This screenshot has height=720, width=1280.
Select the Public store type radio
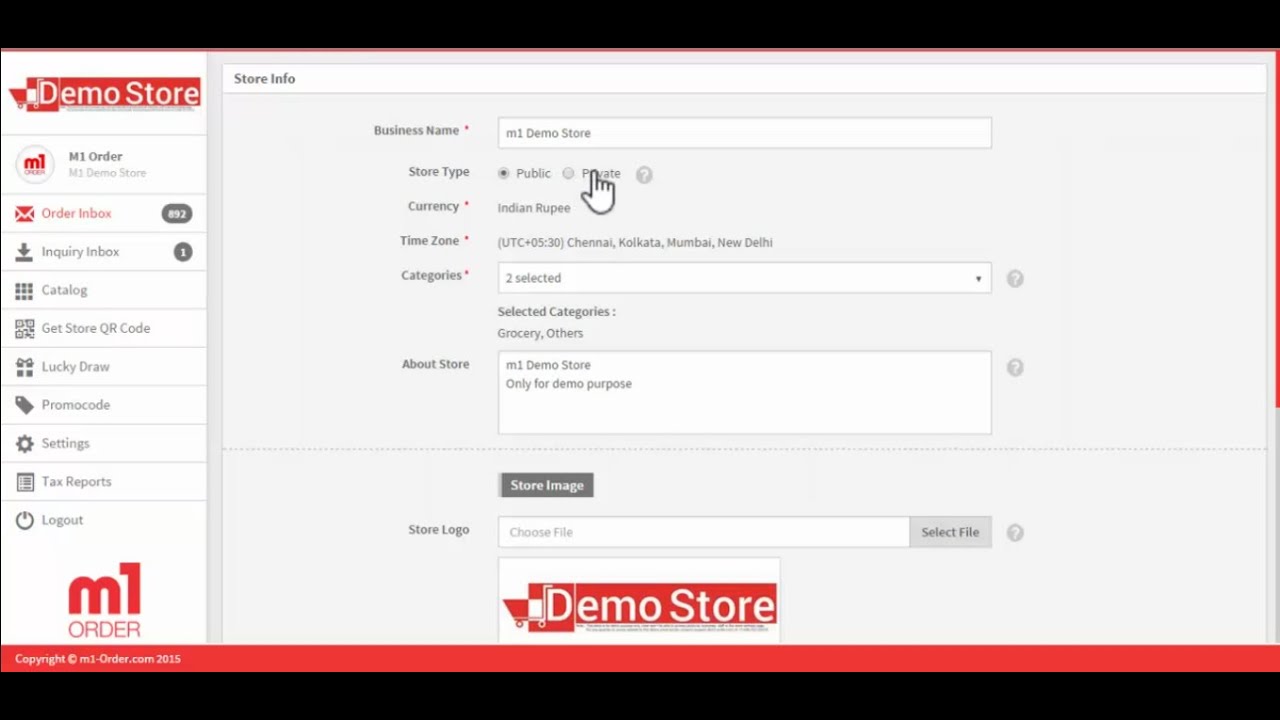coord(503,173)
